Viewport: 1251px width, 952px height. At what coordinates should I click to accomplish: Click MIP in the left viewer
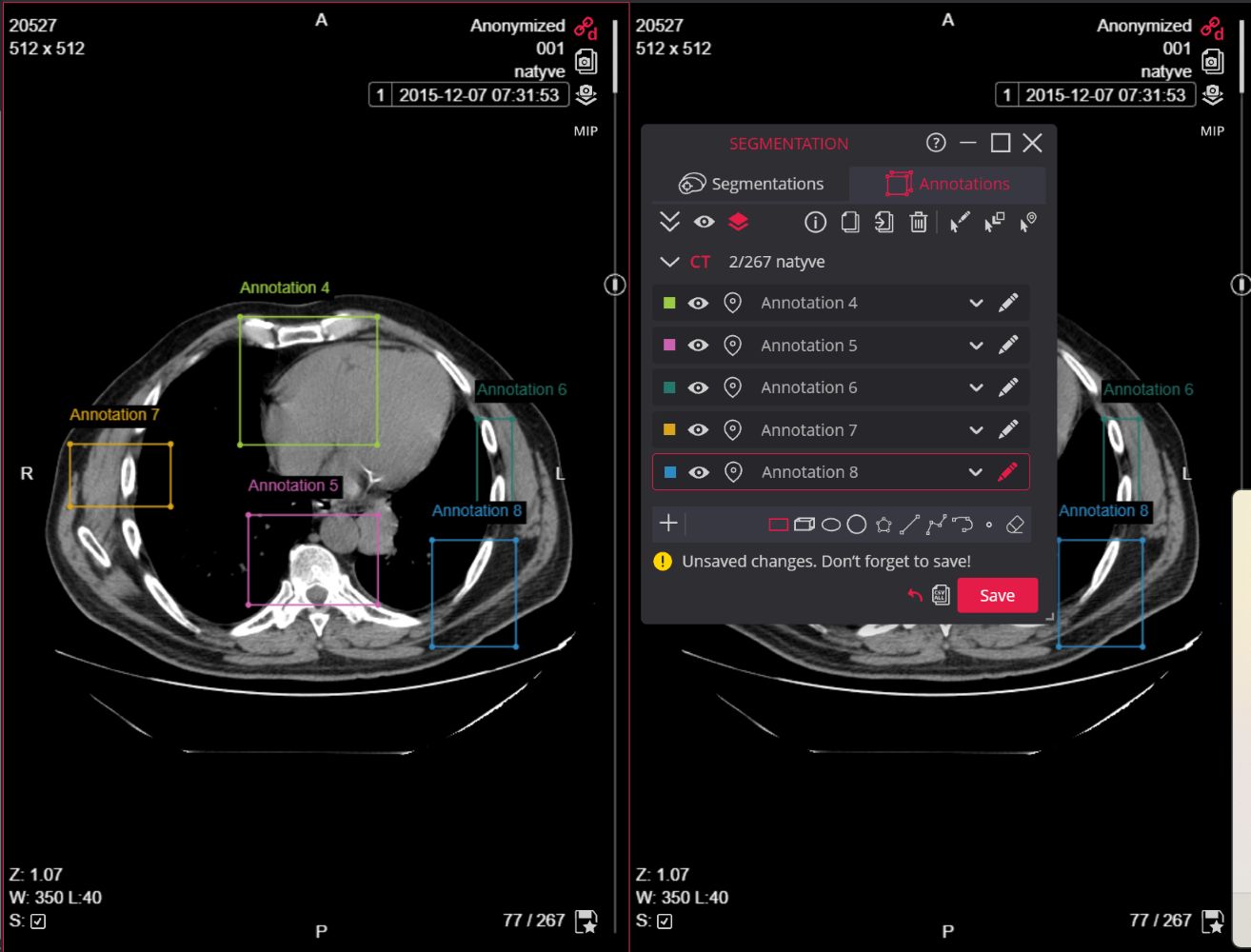pos(586,131)
